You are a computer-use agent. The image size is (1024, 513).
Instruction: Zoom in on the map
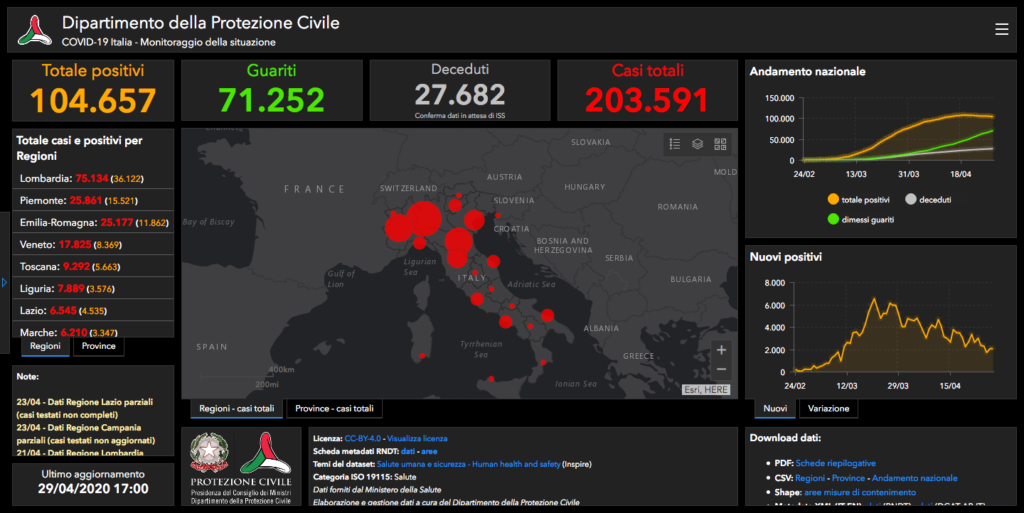pos(722,350)
